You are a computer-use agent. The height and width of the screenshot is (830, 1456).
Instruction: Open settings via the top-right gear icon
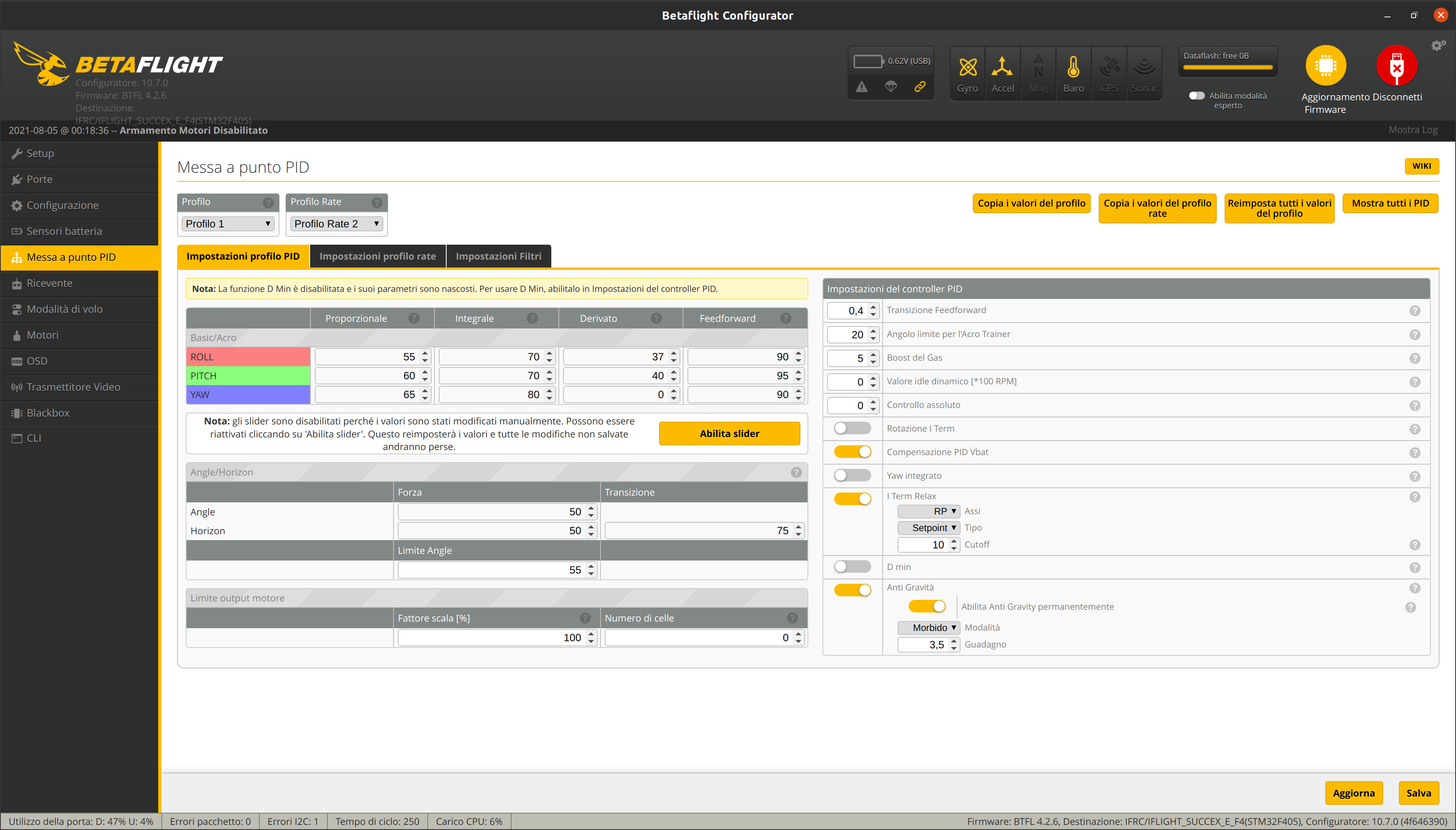click(x=1438, y=46)
